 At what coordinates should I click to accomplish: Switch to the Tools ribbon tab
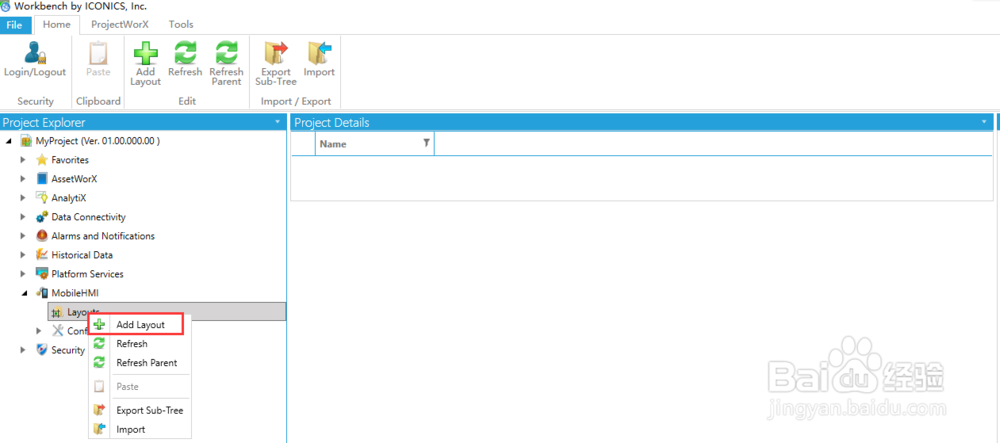pyautogui.click(x=181, y=25)
